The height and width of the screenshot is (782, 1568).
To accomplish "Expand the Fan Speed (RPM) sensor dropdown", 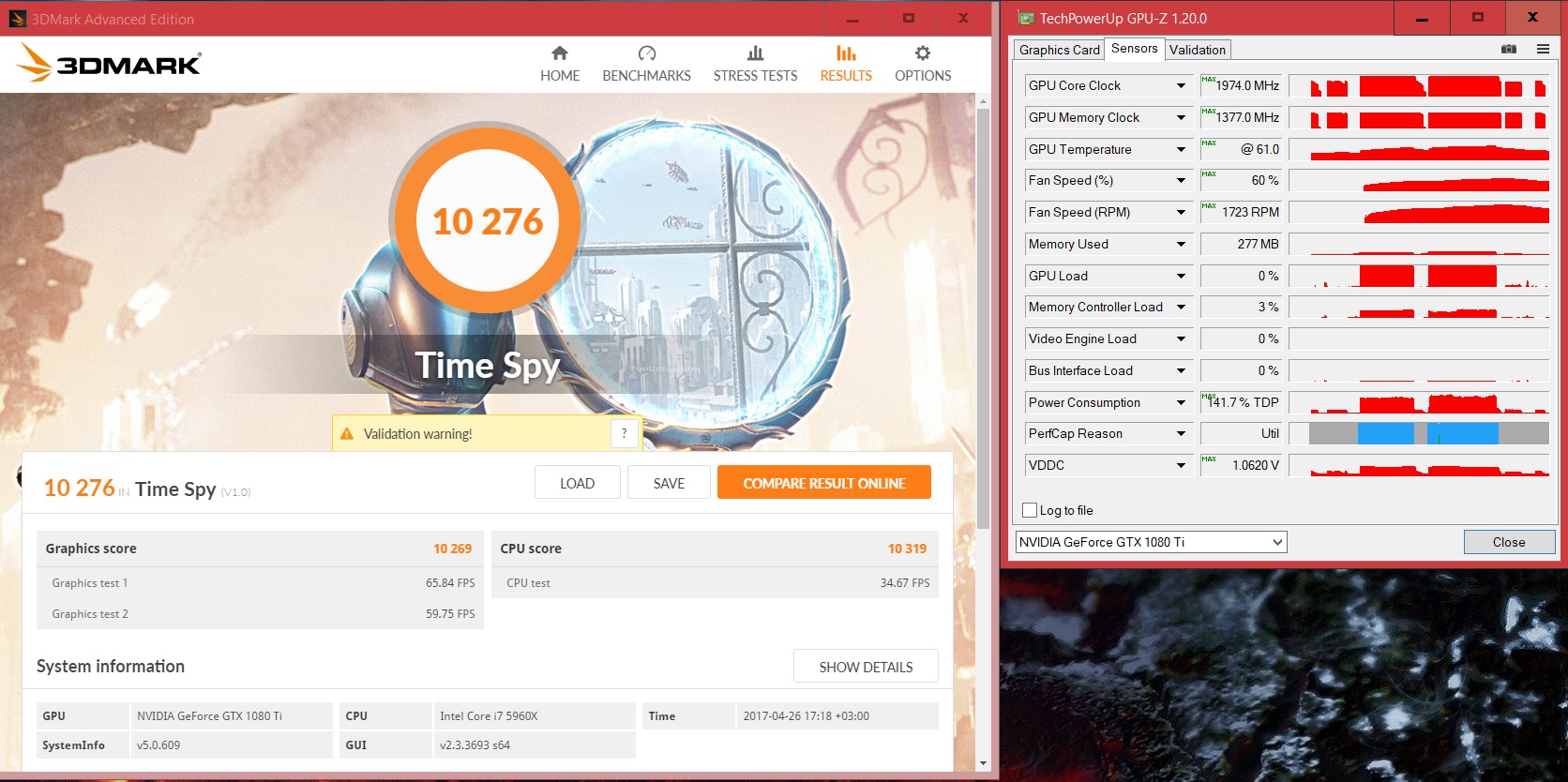I will [x=1181, y=212].
